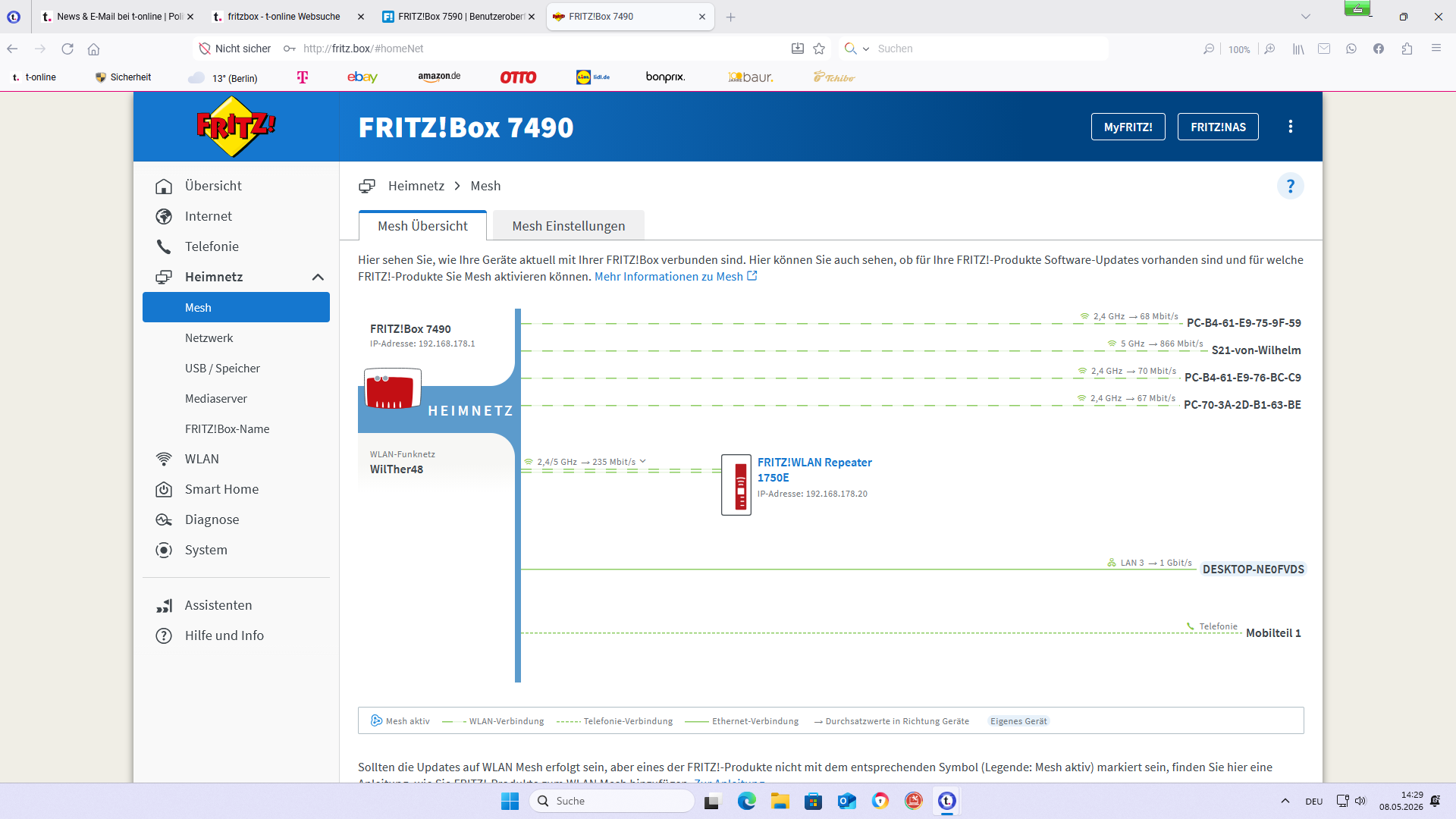Expand the repeater 235 Mbit/s connection details
Image resolution: width=1456 pixels, height=819 pixels.
pyautogui.click(x=642, y=461)
